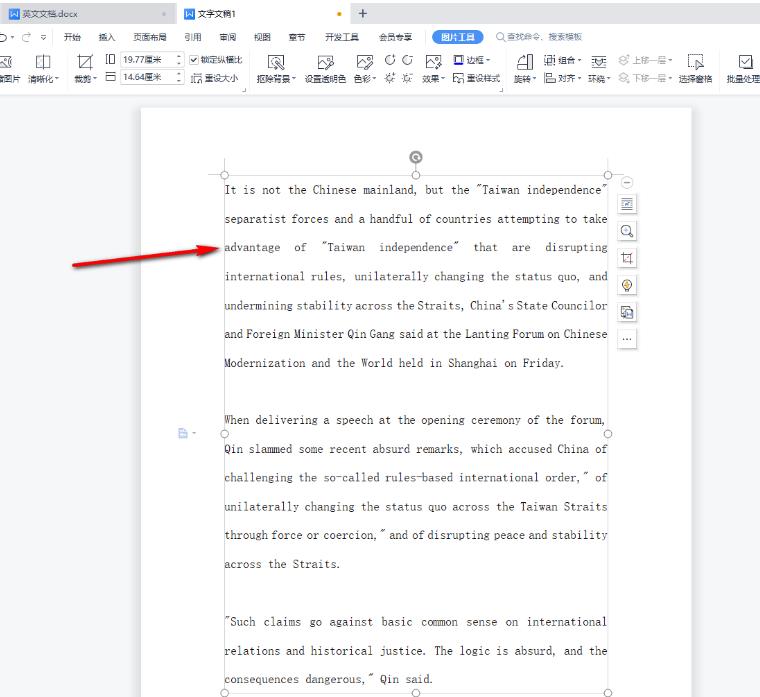Switch to the 插入 Insert ribbon tab
The image size is (760, 697).
coord(106,37)
